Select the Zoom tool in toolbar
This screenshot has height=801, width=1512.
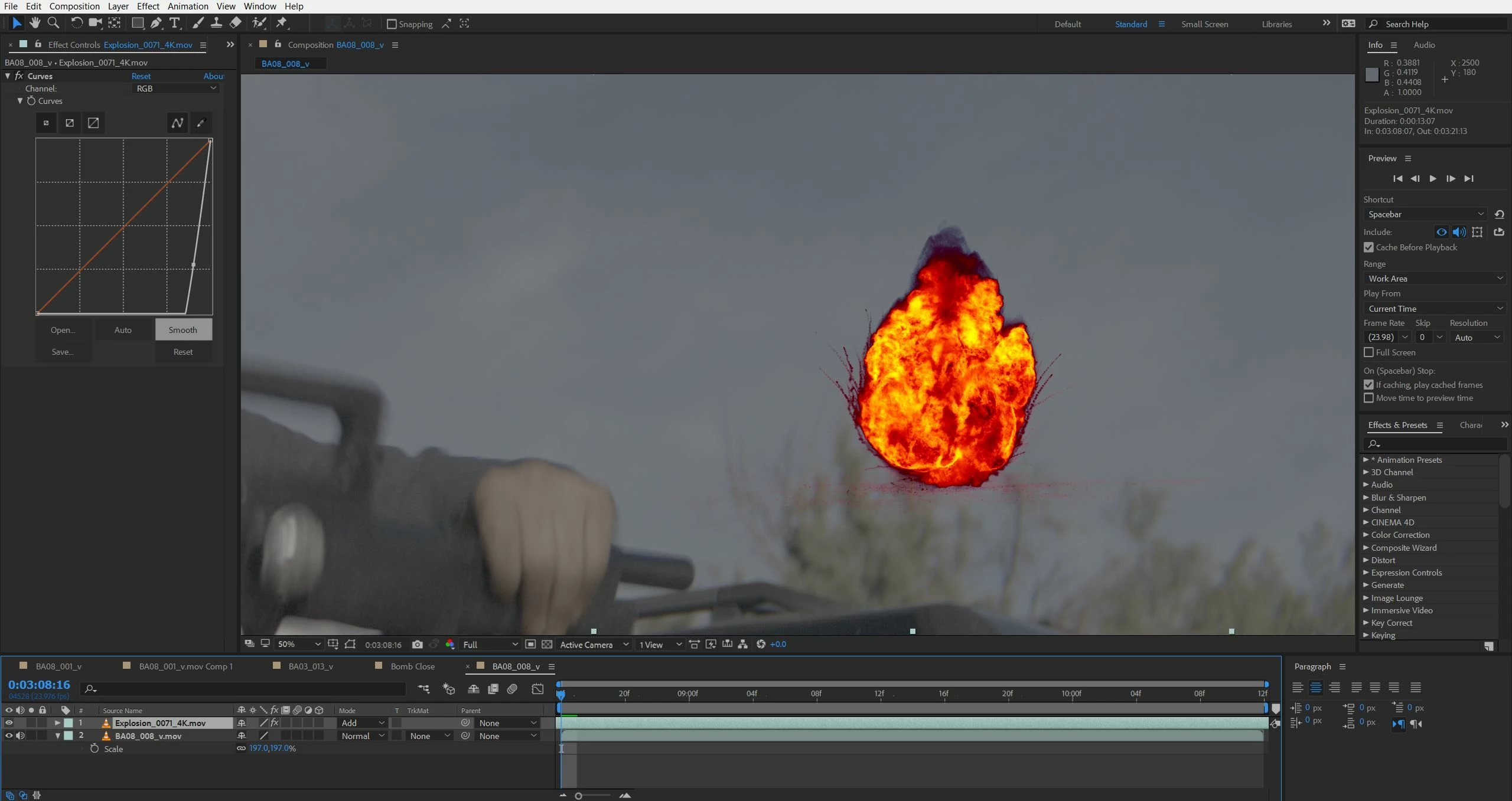(x=53, y=22)
